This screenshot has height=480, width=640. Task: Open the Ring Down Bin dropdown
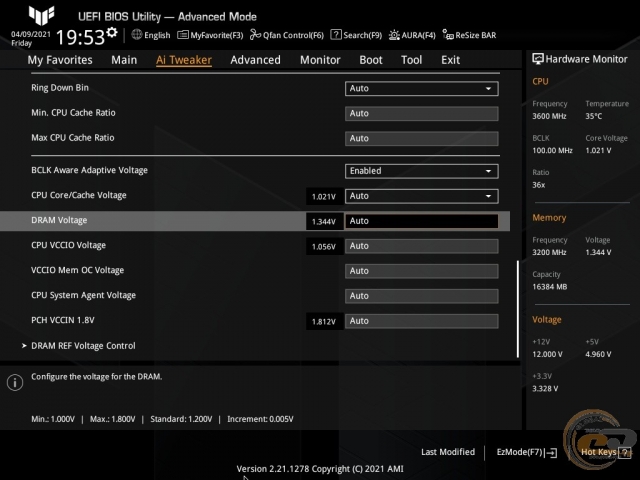pyautogui.click(x=421, y=89)
